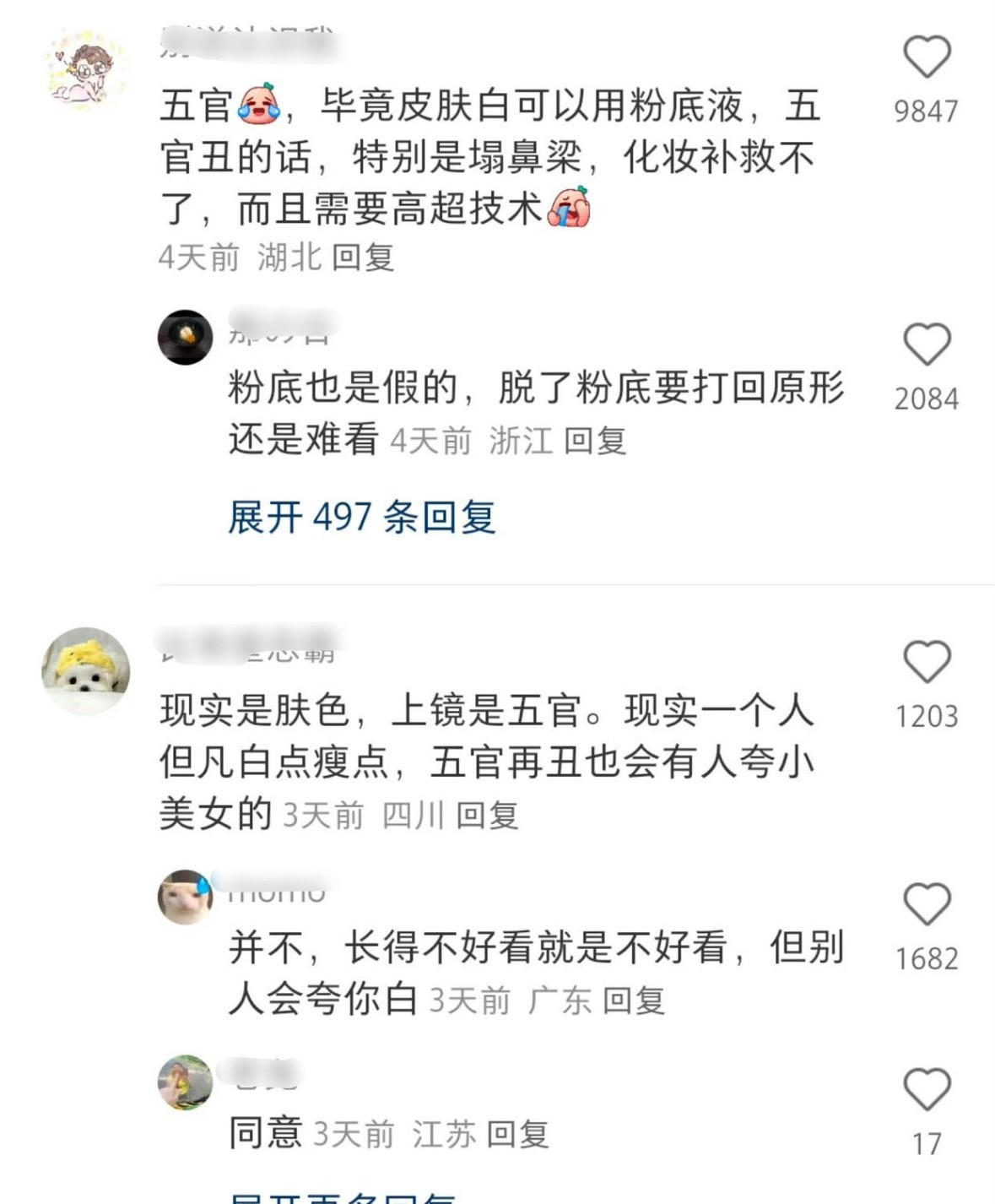Viewport: 995px width, 1204px height.
Task: Open the white puppy avatar profile
Action: 86,670
